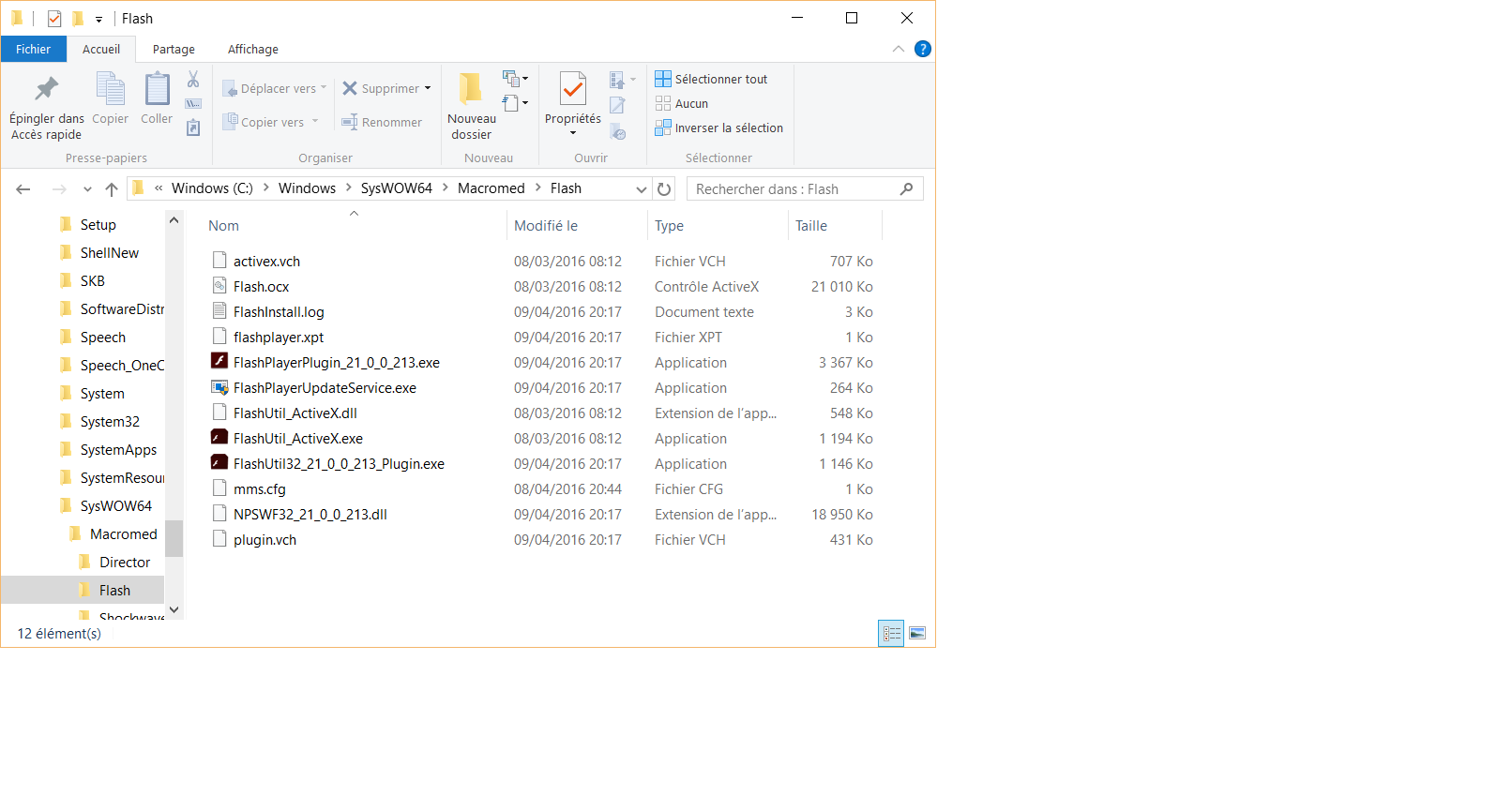Click the navigation pane scroll up arrow
This screenshot has height=811, width=1512.
174,220
